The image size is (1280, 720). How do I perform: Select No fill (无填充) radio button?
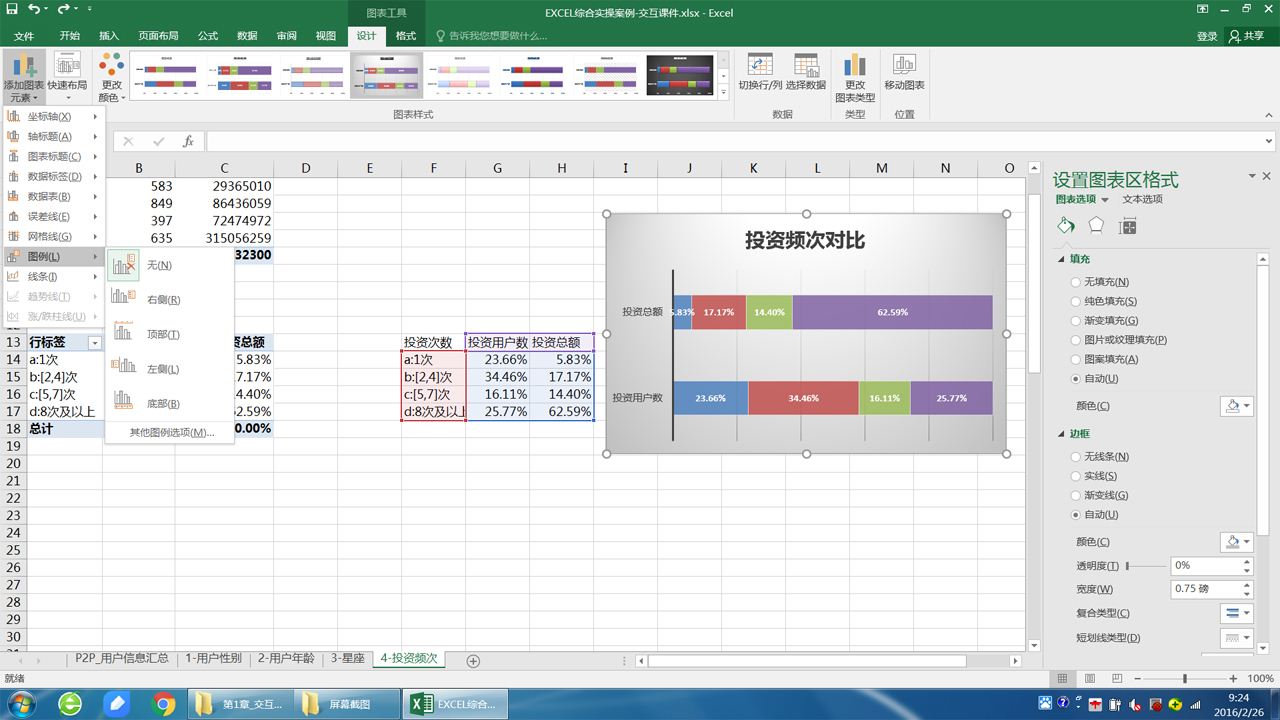tap(1076, 283)
